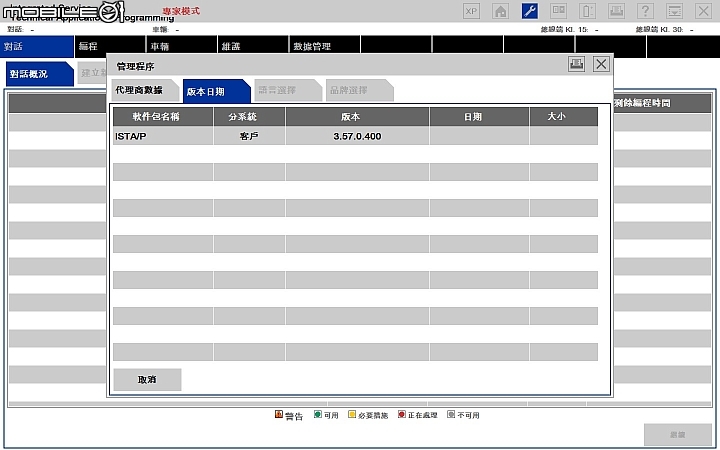Open the 維護 main menu
Viewport: 720px width, 450px height.
tap(253, 46)
